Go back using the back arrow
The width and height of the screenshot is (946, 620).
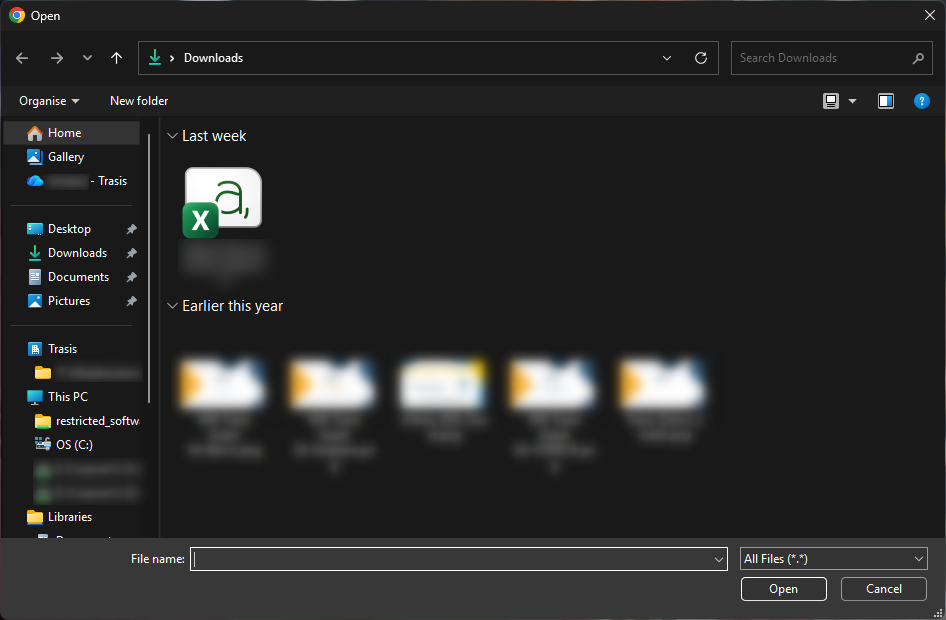(x=22, y=58)
